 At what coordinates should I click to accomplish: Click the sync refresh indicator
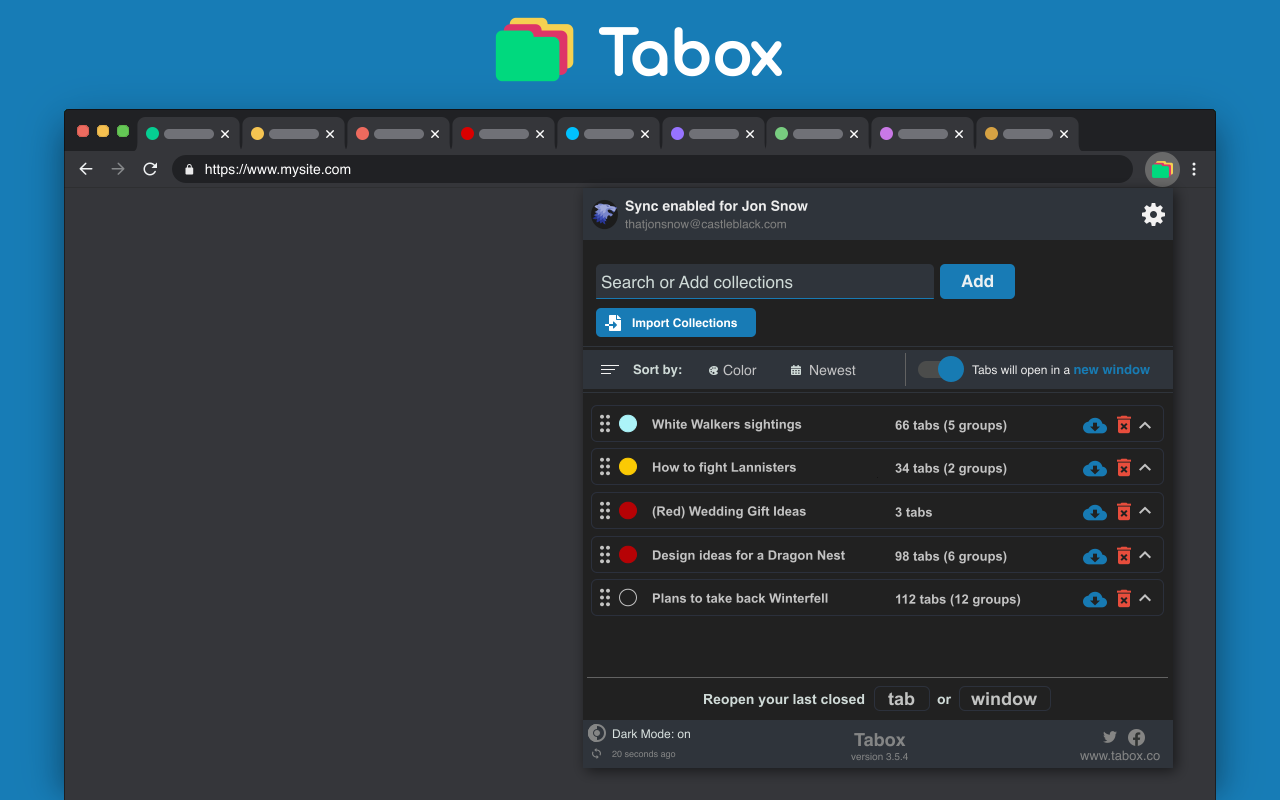[596, 753]
